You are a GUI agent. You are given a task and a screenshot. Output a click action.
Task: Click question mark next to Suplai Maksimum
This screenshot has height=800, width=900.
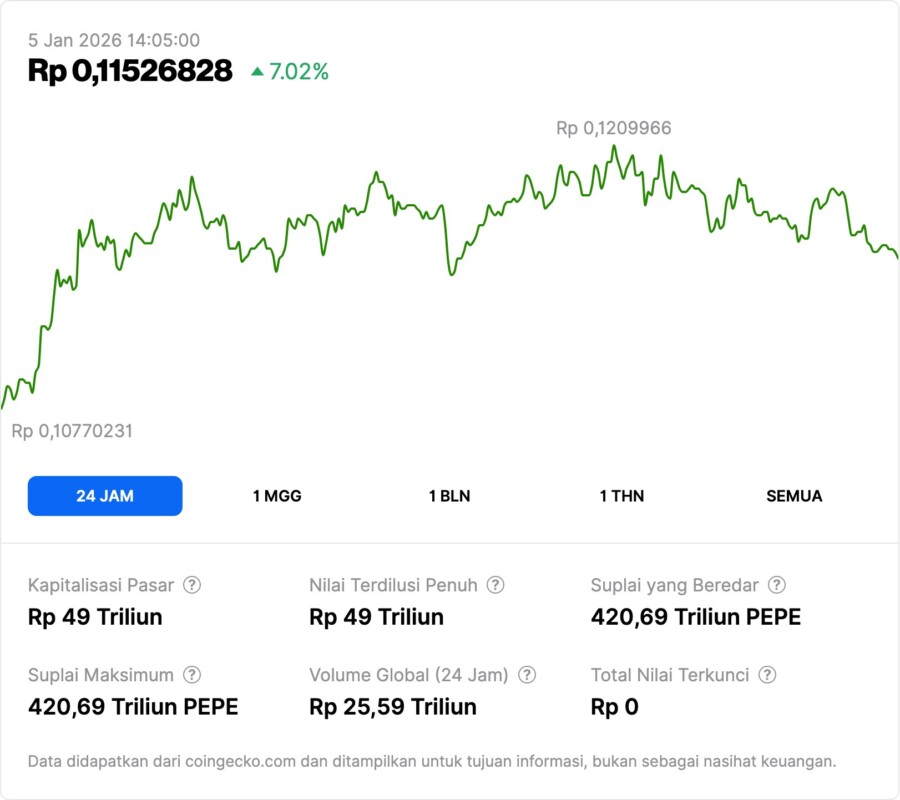[192, 675]
